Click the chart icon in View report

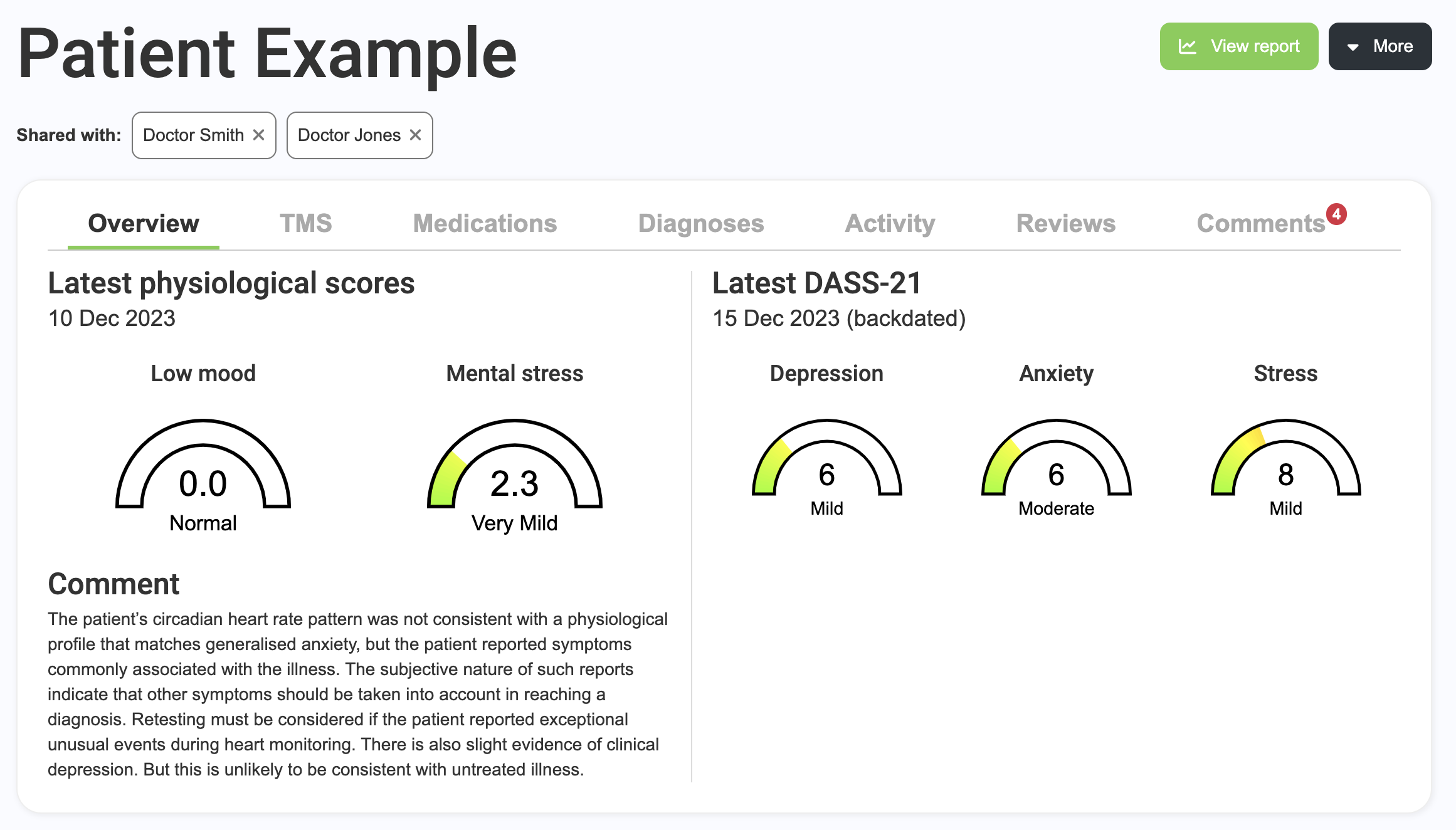point(1187,46)
